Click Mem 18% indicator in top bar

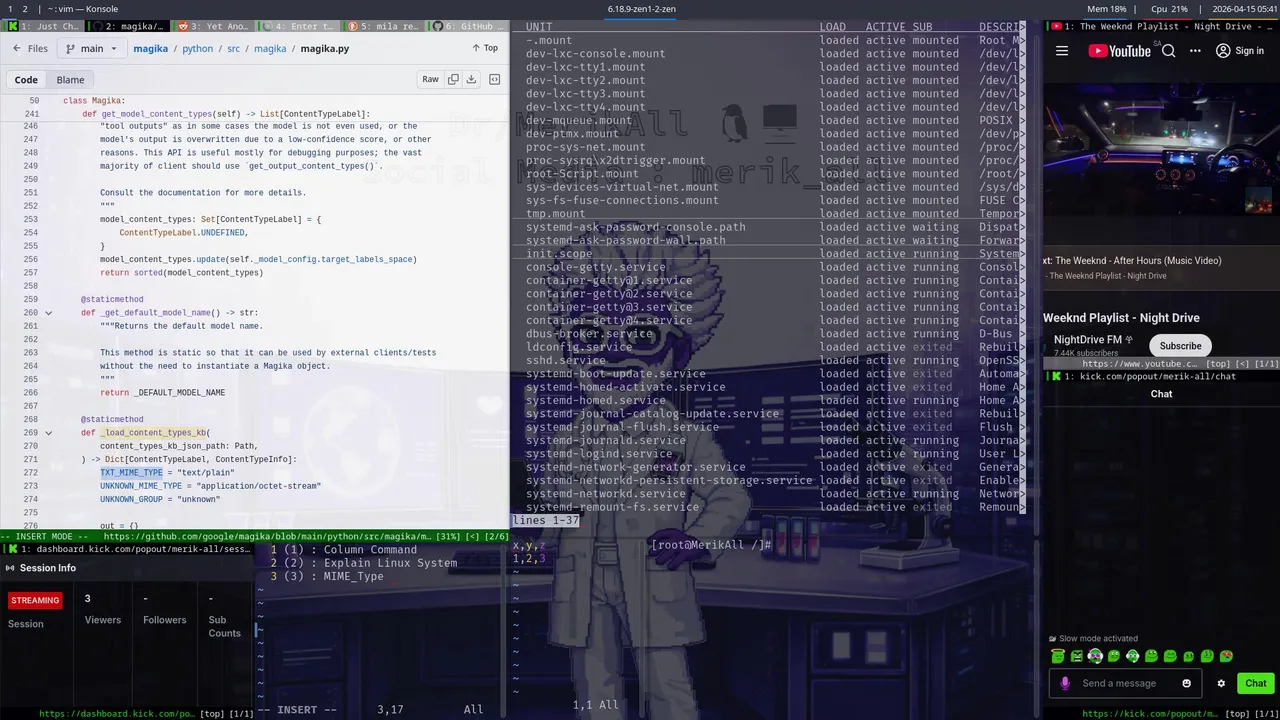(x=1106, y=9)
